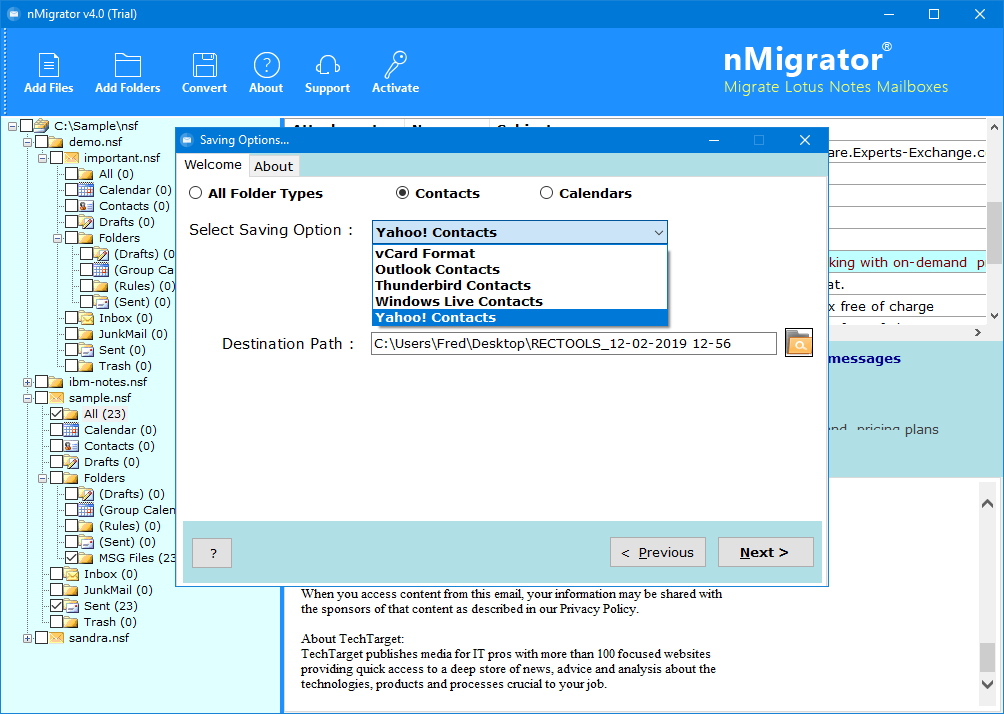Check the sandra.nsf checkbox
Viewport: 1004px width, 714px height.
pyautogui.click(x=42, y=638)
